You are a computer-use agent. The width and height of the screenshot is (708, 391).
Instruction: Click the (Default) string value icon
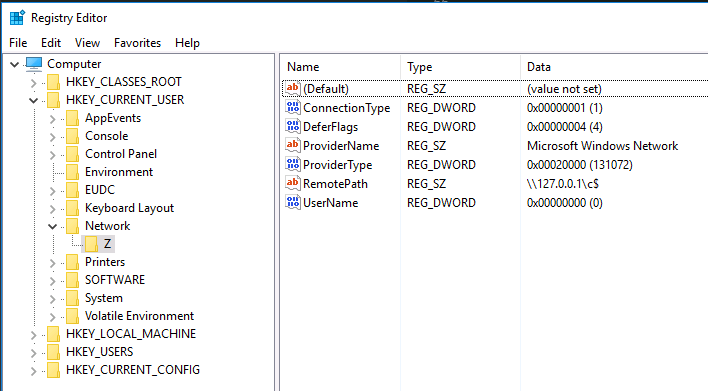pyautogui.click(x=293, y=88)
